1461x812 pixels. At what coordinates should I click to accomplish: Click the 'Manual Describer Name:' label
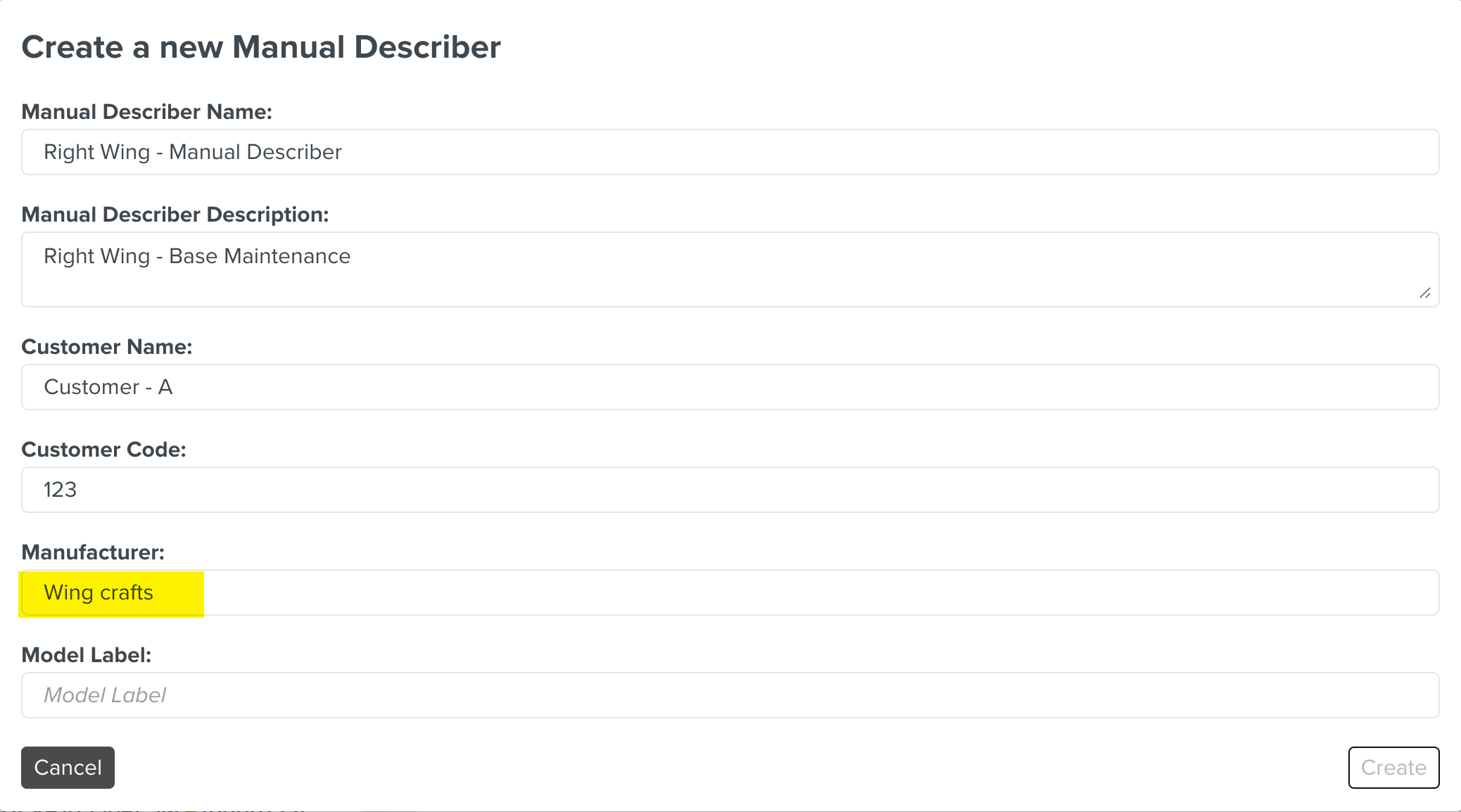click(x=146, y=112)
